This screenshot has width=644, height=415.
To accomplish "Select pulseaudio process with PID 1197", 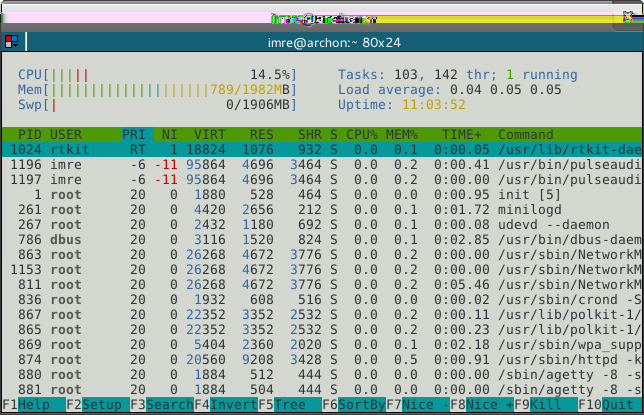I will click(322, 180).
